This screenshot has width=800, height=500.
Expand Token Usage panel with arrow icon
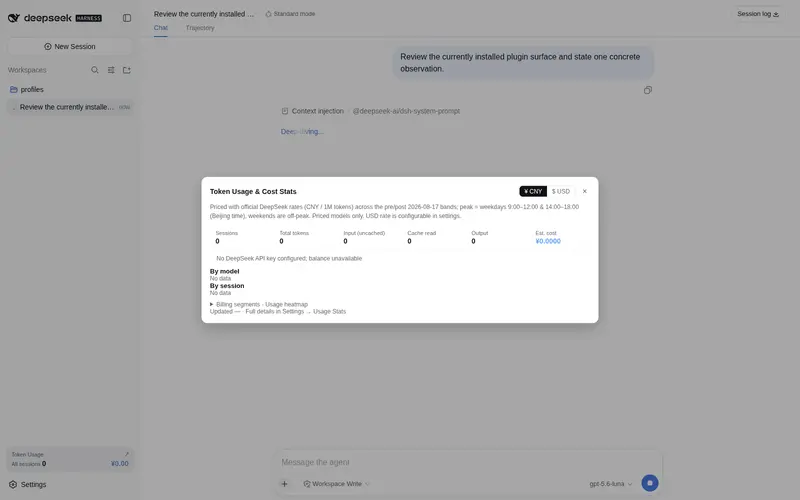click(x=127, y=454)
